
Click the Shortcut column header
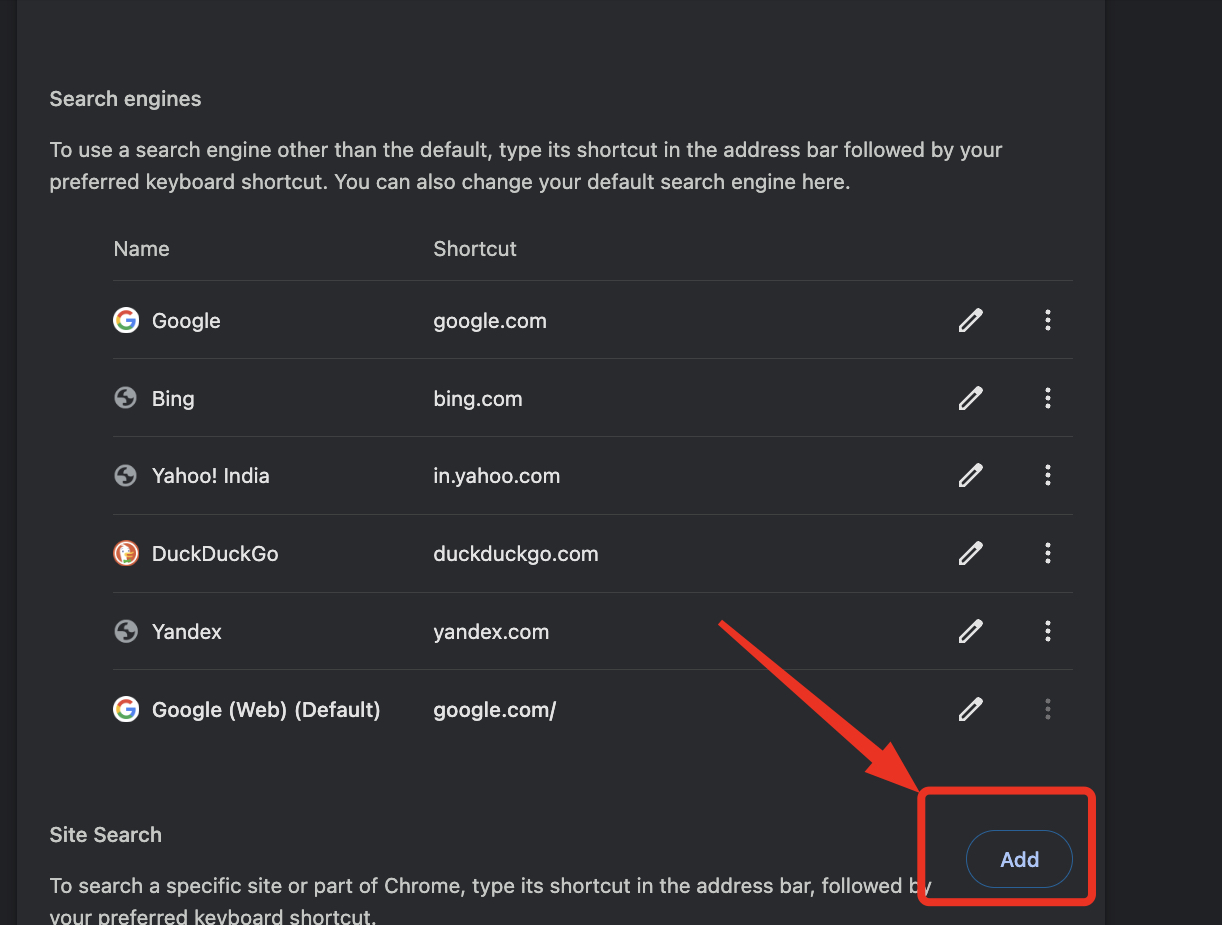475,249
